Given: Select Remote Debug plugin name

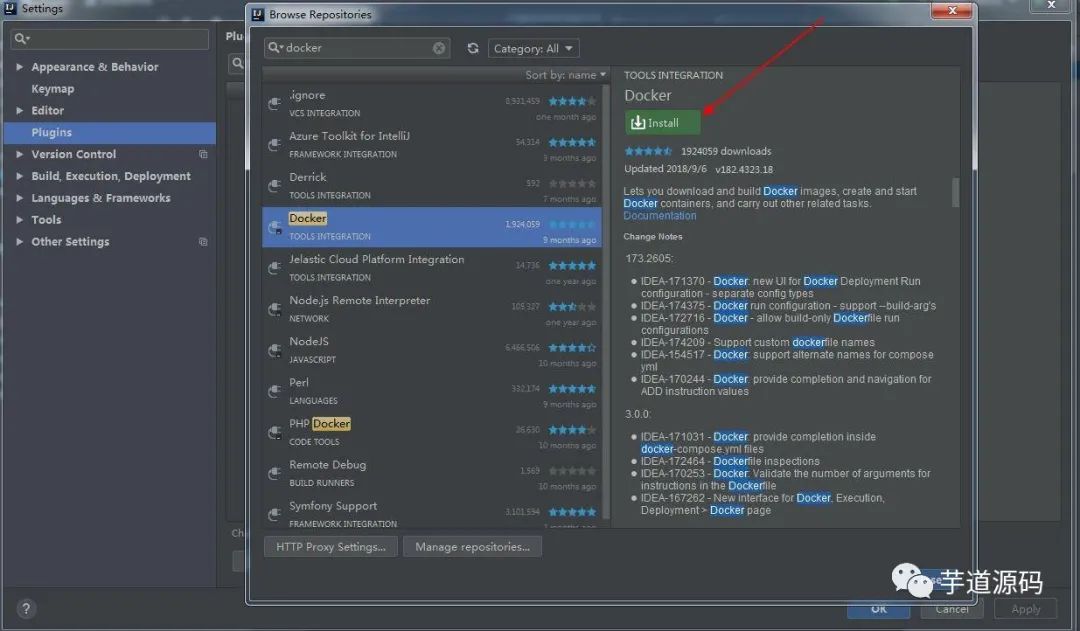Looking at the screenshot, I should (328, 465).
